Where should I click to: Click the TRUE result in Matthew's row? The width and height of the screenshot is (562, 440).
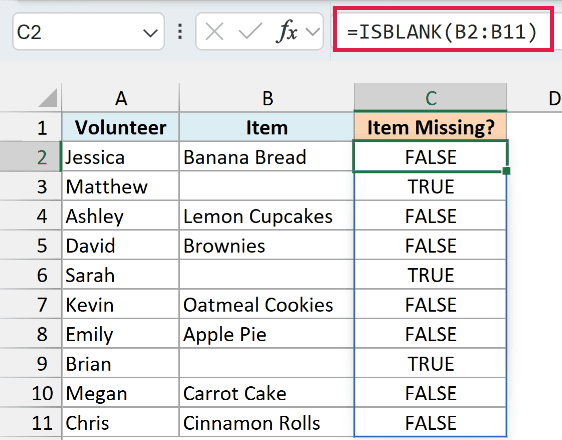click(x=430, y=186)
